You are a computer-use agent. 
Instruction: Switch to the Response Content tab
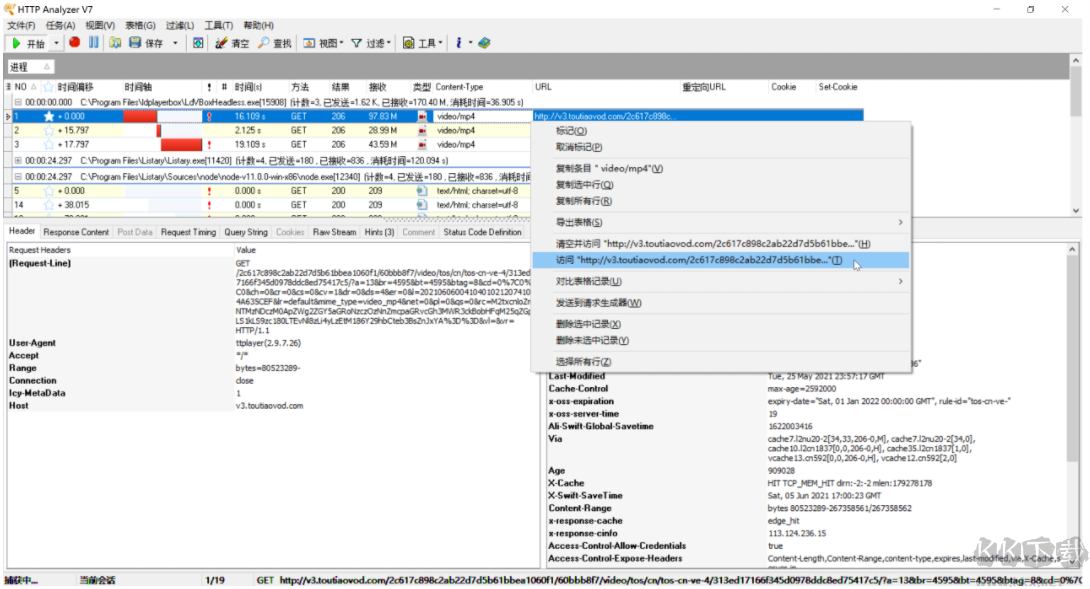tap(76, 232)
